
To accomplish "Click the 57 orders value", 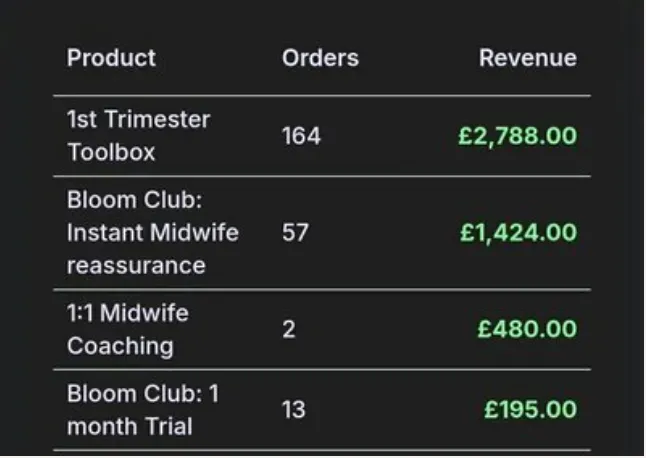I will [x=295, y=233].
